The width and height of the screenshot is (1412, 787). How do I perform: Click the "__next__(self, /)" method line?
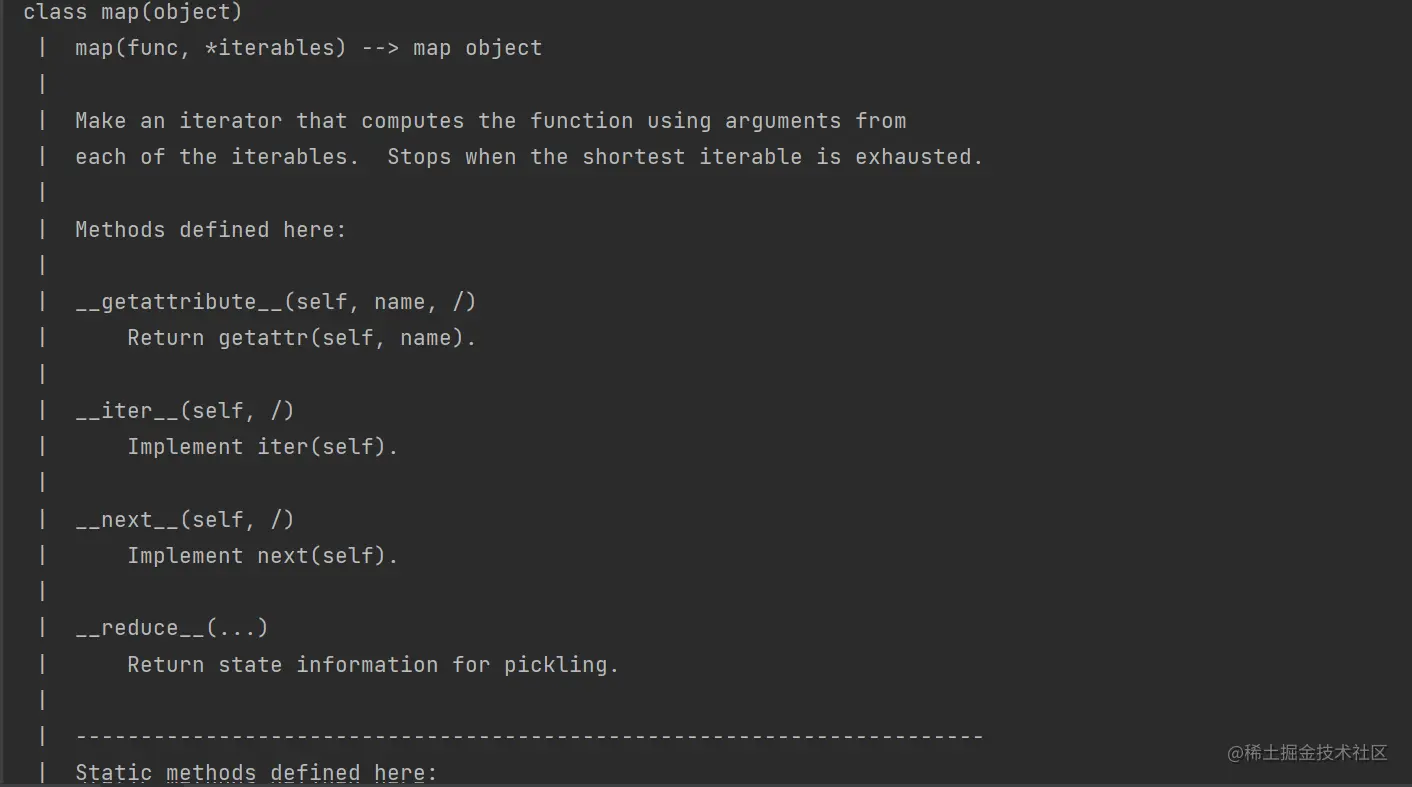click(x=184, y=520)
